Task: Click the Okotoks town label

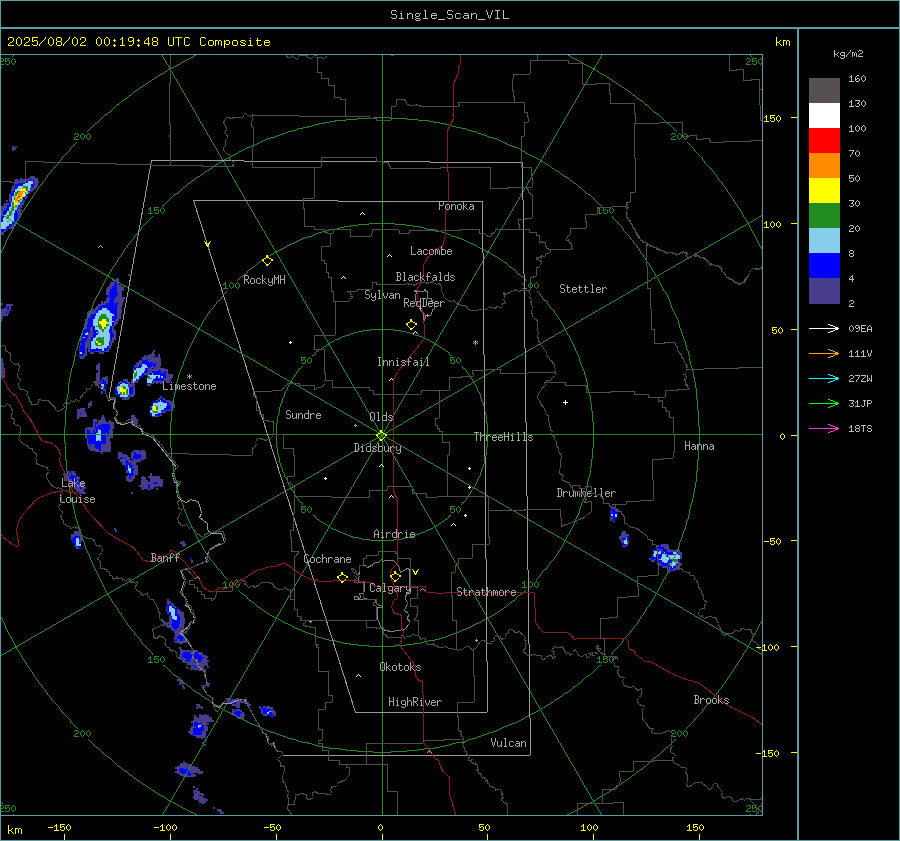Action: click(400, 667)
